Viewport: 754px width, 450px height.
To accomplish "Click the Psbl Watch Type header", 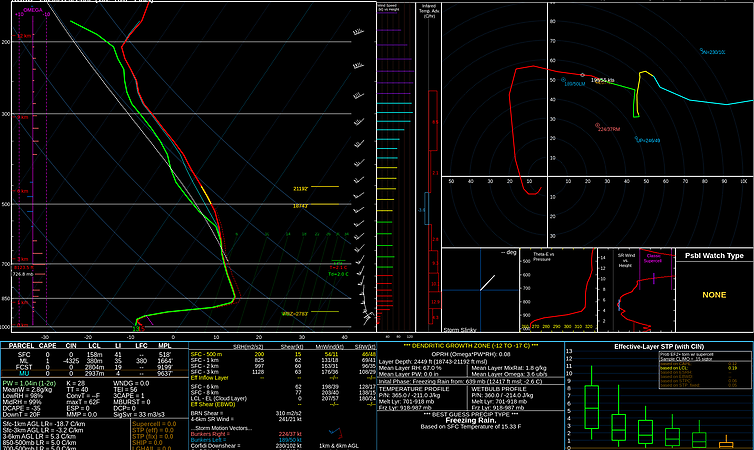I will [714, 256].
